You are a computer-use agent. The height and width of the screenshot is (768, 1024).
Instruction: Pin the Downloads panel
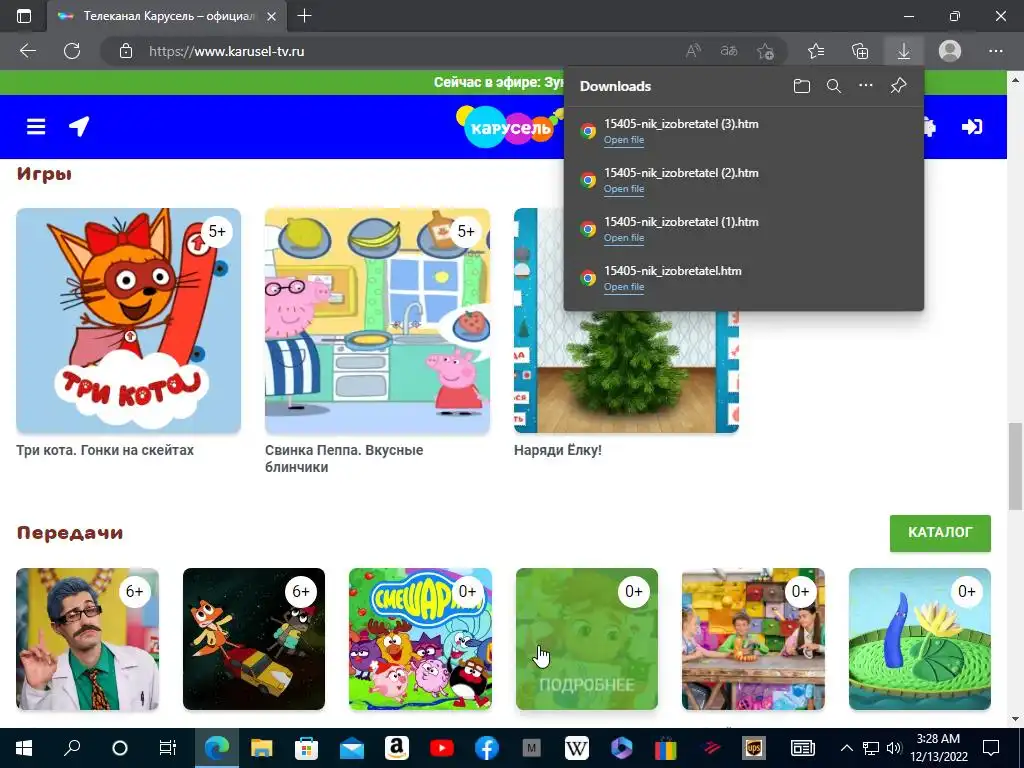point(899,86)
